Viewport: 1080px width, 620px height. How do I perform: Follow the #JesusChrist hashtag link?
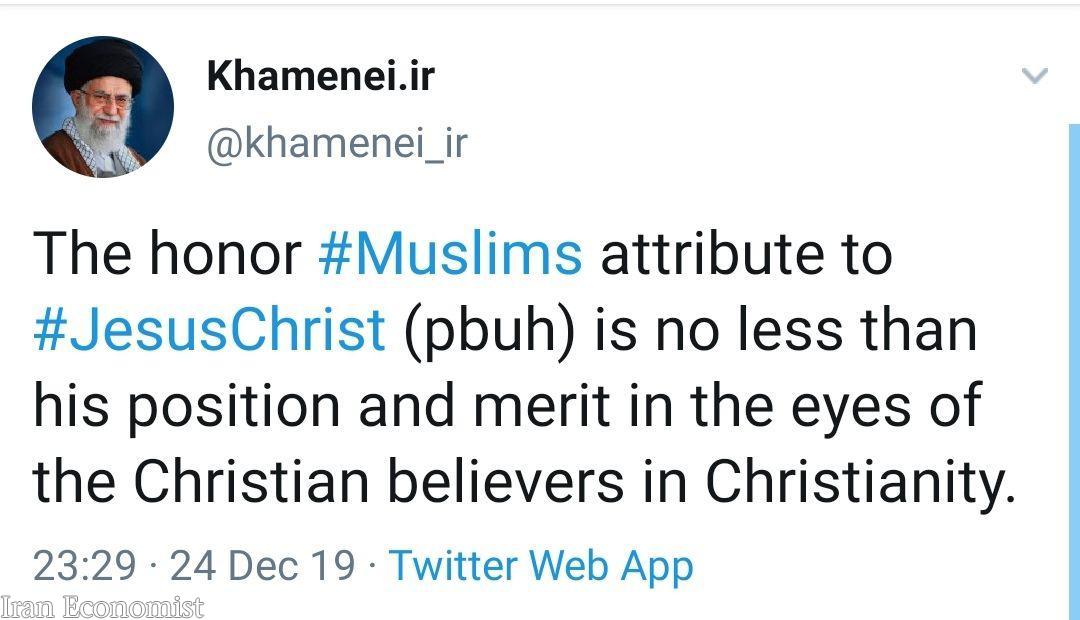tap(209, 330)
